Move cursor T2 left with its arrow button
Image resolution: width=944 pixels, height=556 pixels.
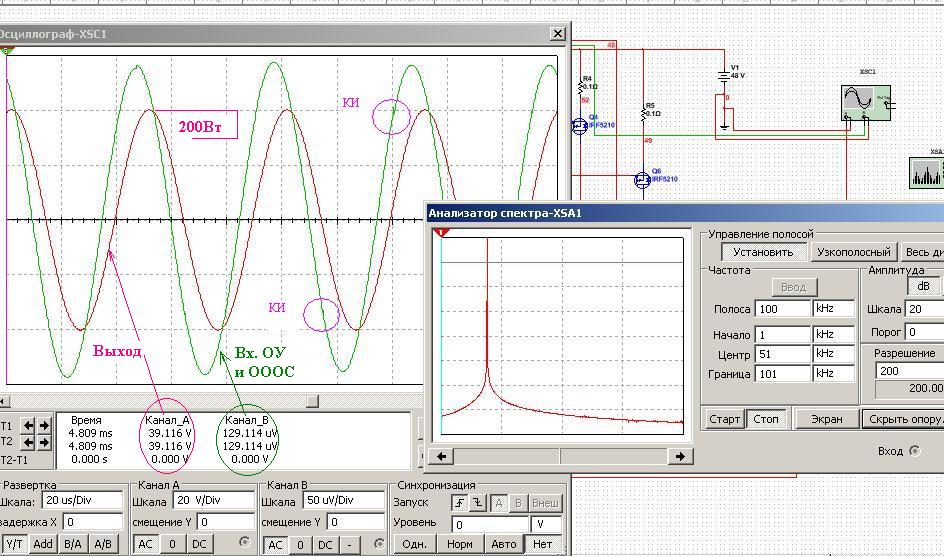point(28,443)
